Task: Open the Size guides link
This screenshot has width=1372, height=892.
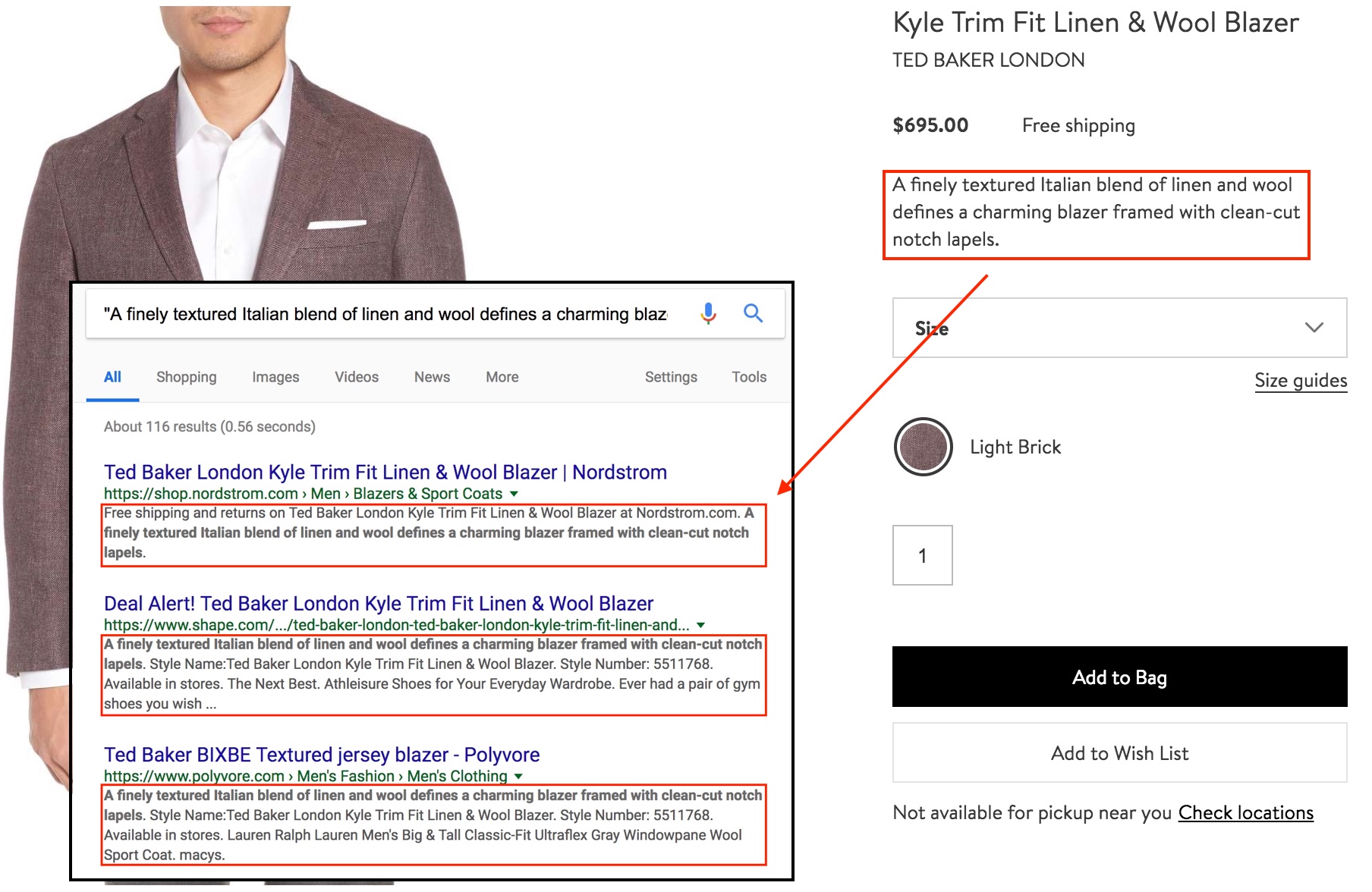Action: pyautogui.click(x=1301, y=381)
